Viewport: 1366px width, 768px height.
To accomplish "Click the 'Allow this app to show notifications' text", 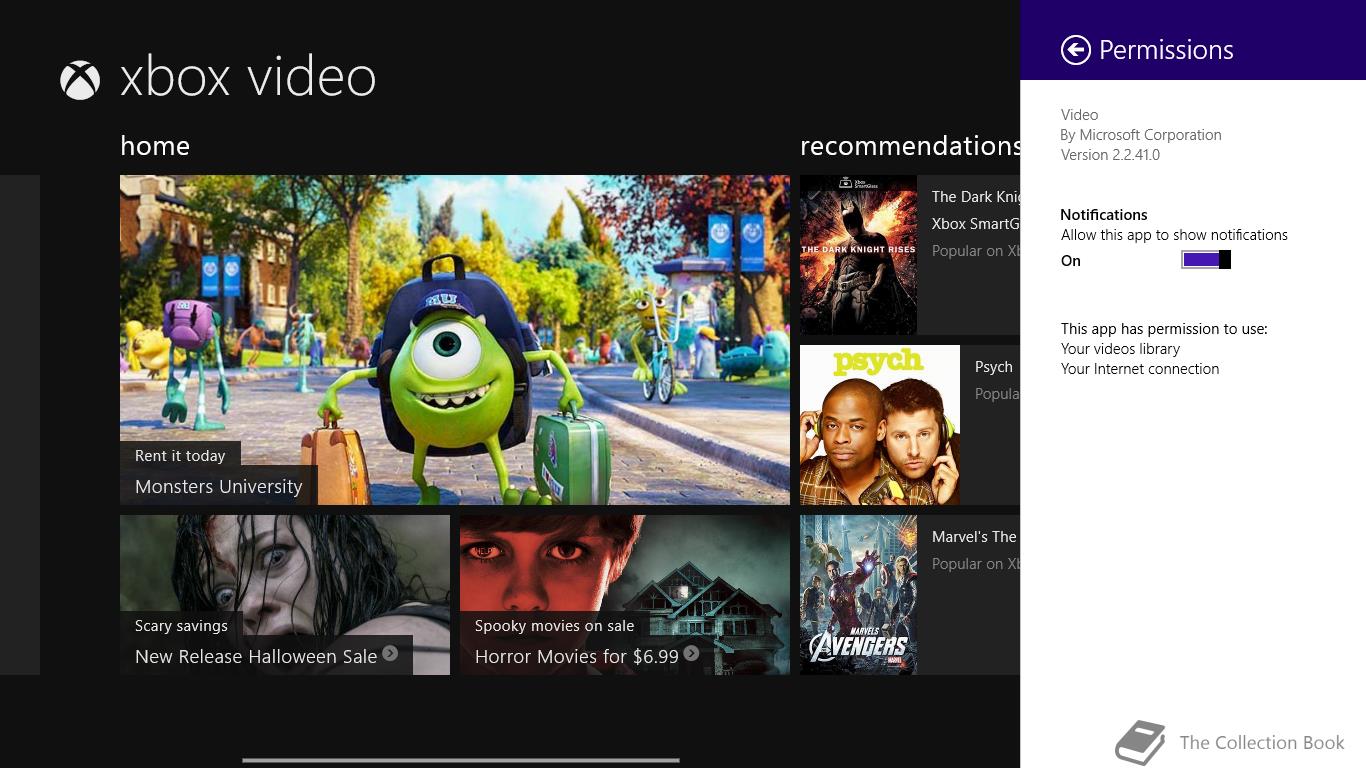I will pos(1174,235).
